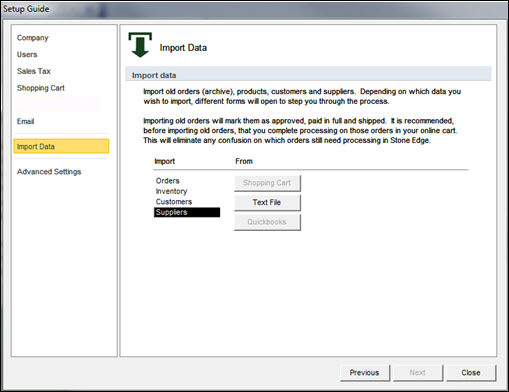Open the Sales Tax section
The width and height of the screenshot is (509, 392).
[x=34, y=71]
